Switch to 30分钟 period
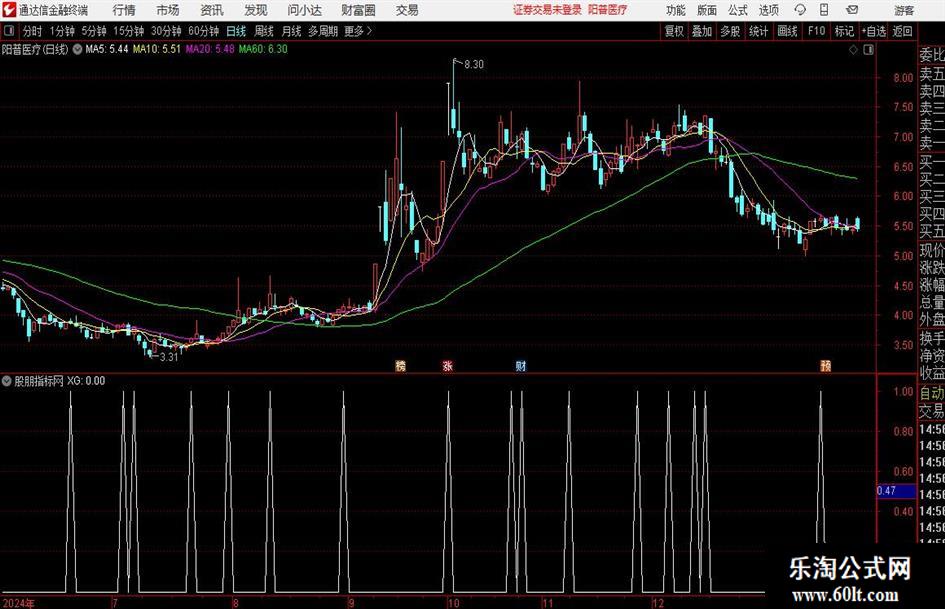This screenshot has width=945, height=609. [x=166, y=31]
